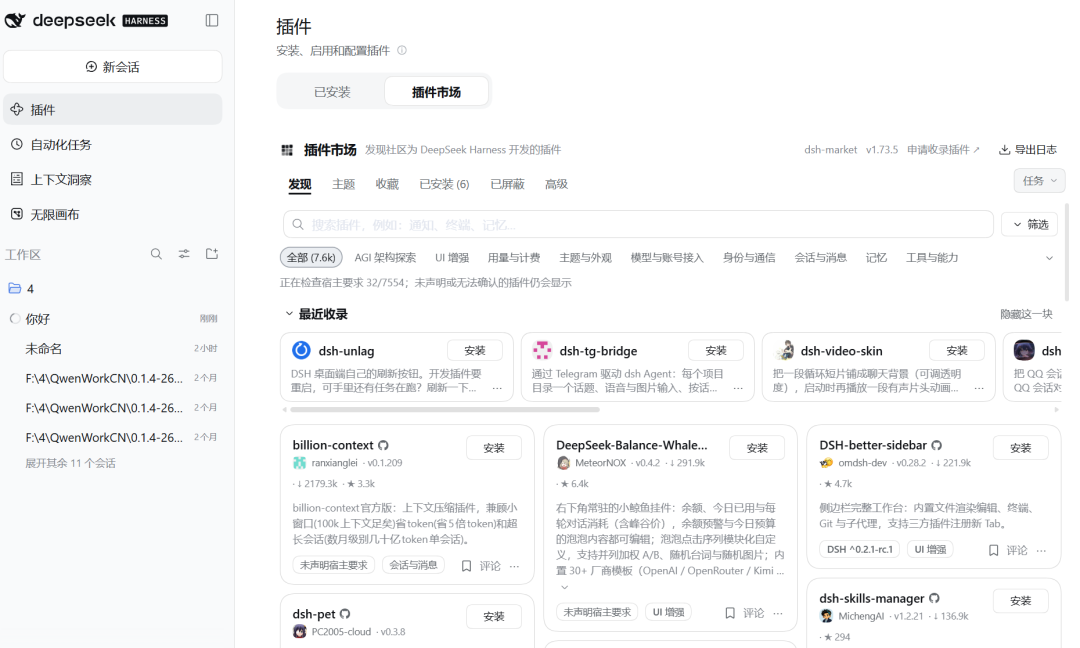Open the workspace folder 4
The height and width of the screenshot is (648, 1080).
pos(112,289)
